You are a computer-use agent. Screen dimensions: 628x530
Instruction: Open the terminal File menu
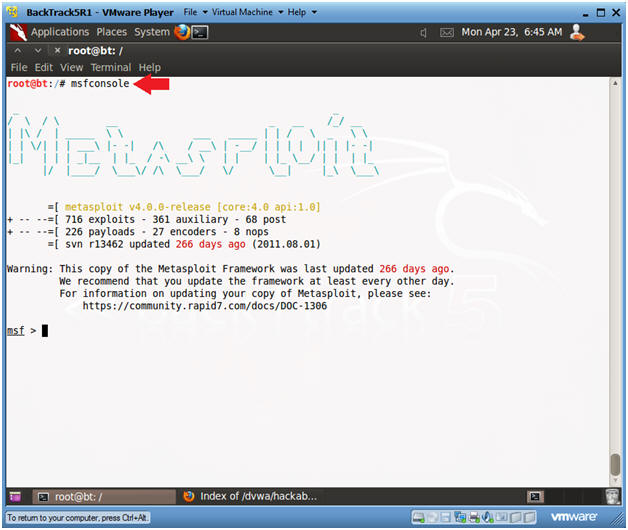(19, 67)
